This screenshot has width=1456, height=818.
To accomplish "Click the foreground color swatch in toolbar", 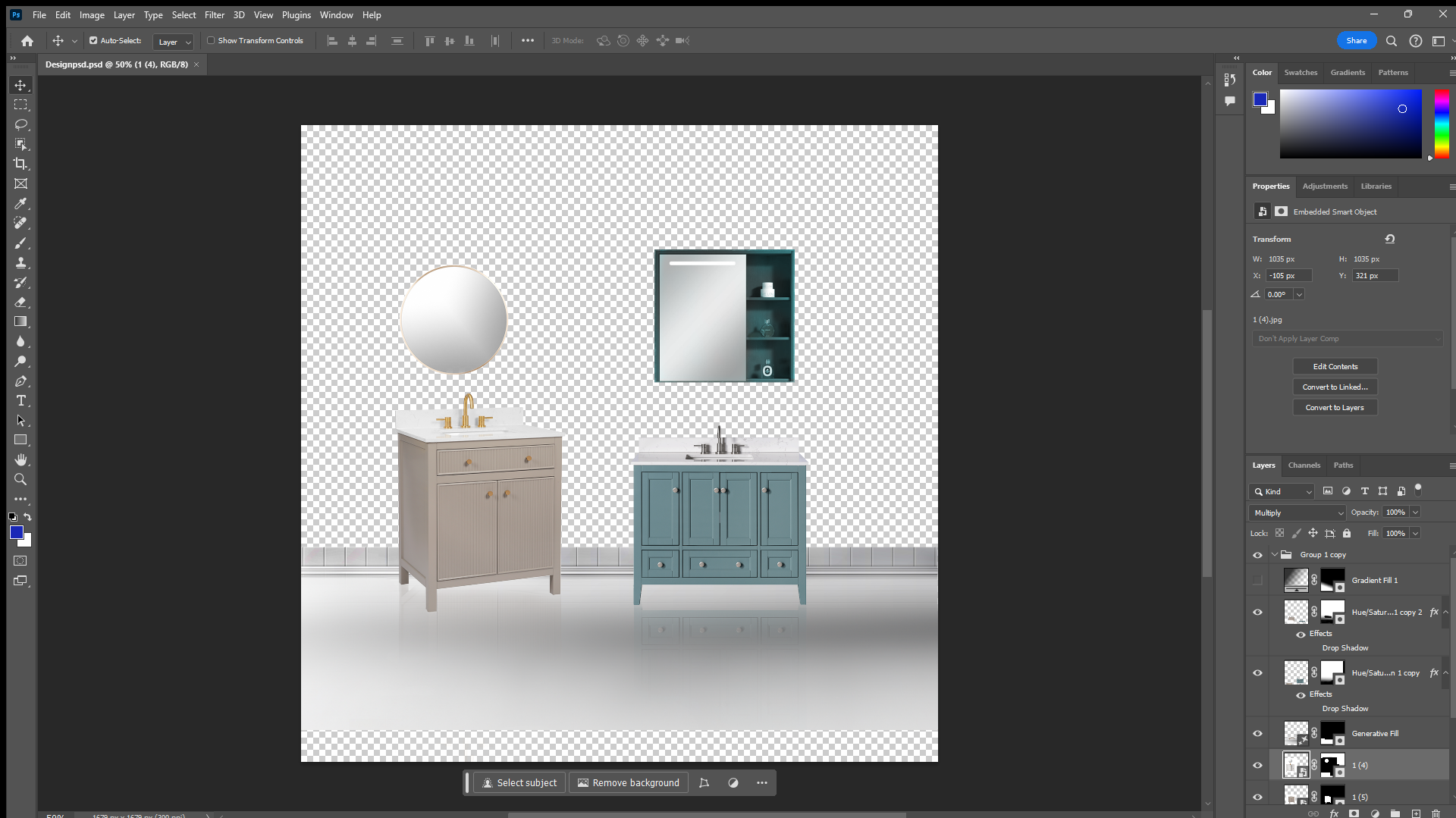I will (x=16, y=532).
